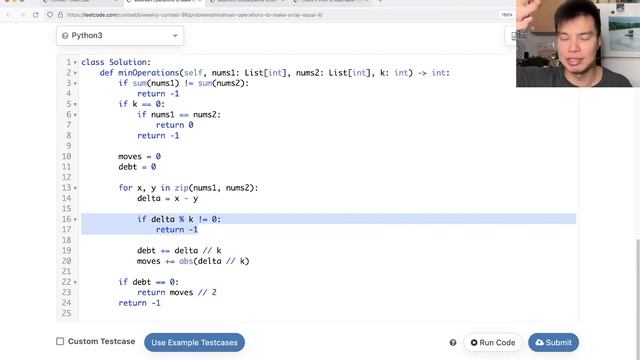Click the 'return 0' statement on line 7

174,125
